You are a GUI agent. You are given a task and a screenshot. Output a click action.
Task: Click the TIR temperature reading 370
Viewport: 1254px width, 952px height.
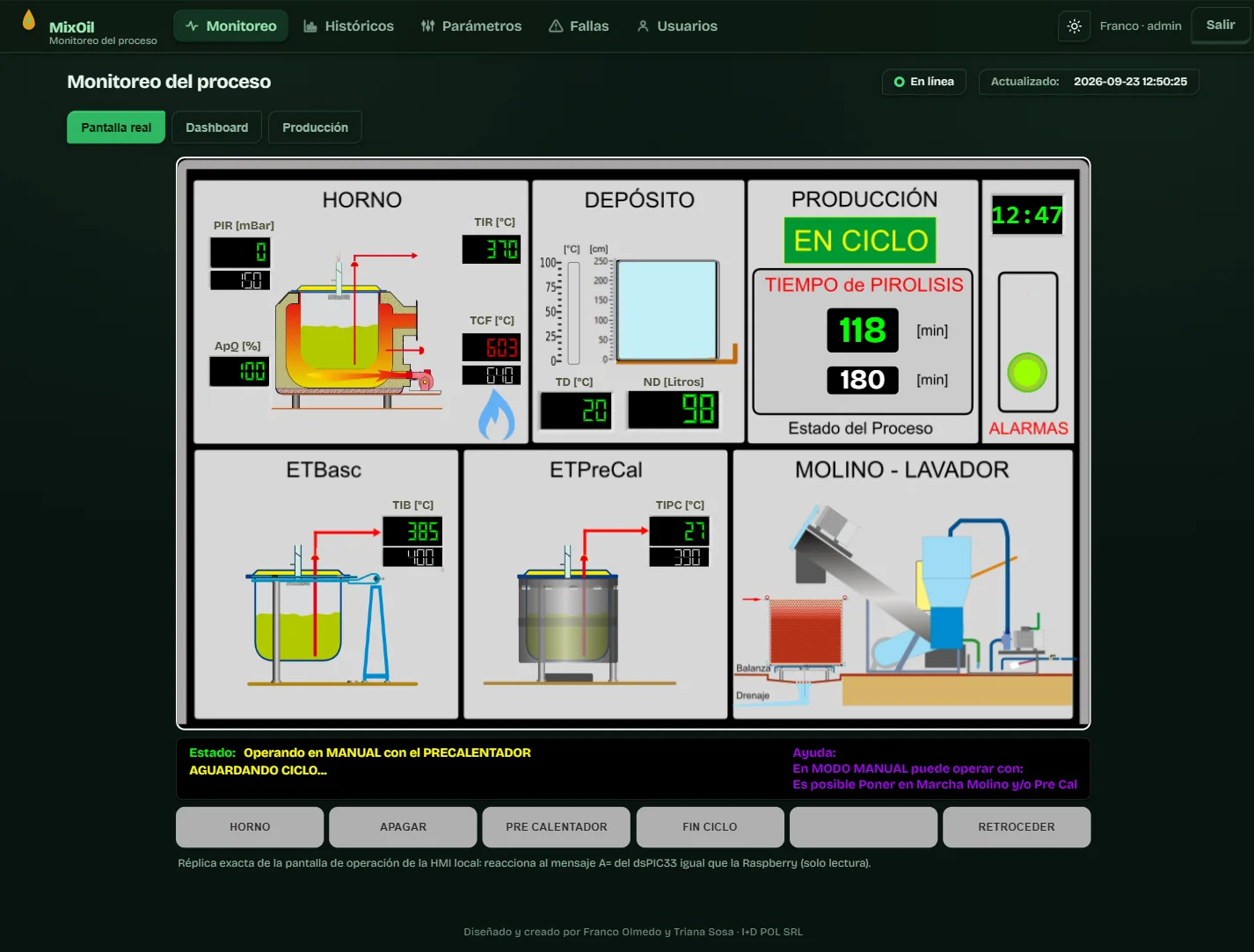pyautogui.click(x=492, y=250)
